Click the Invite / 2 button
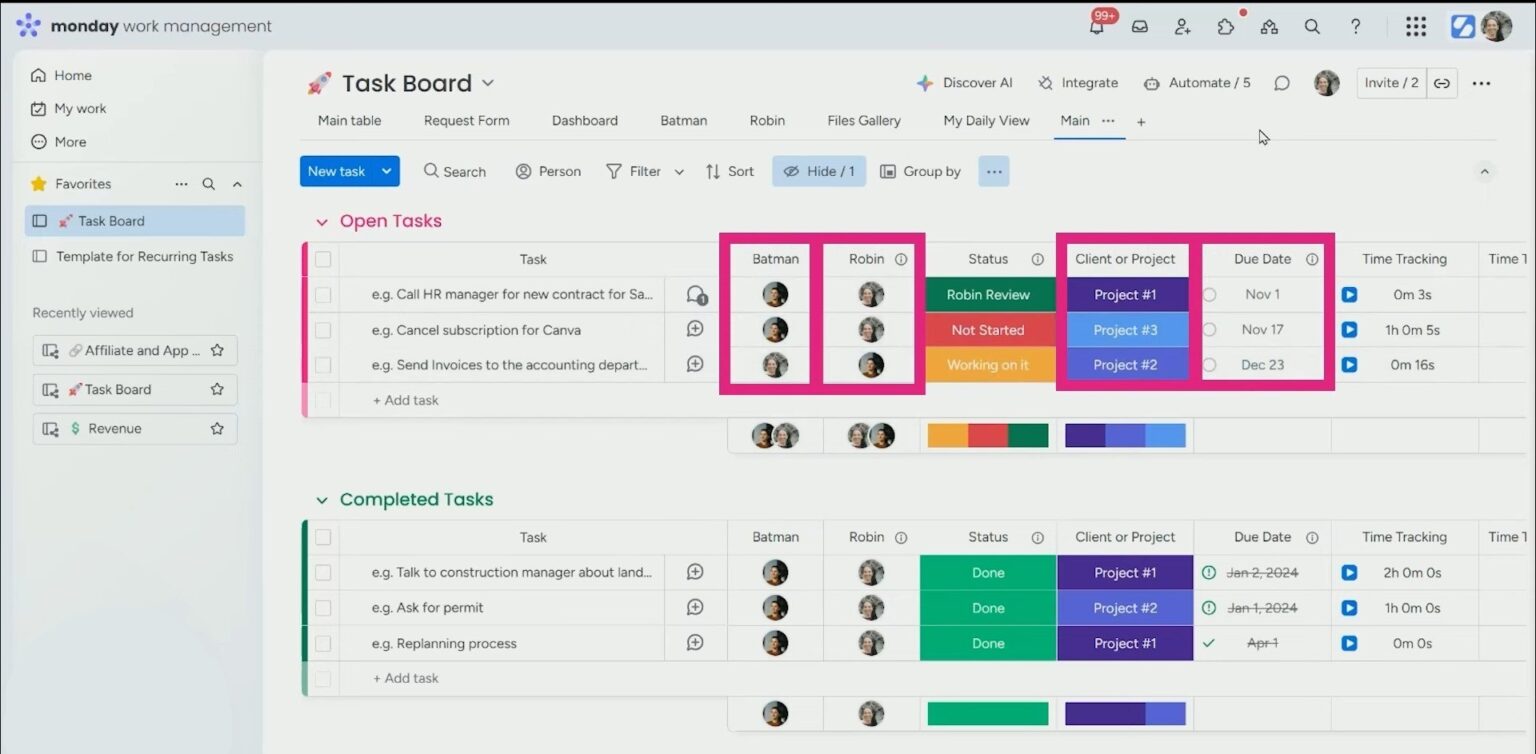This screenshot has height=754, width=1536. coord(1391,83)
